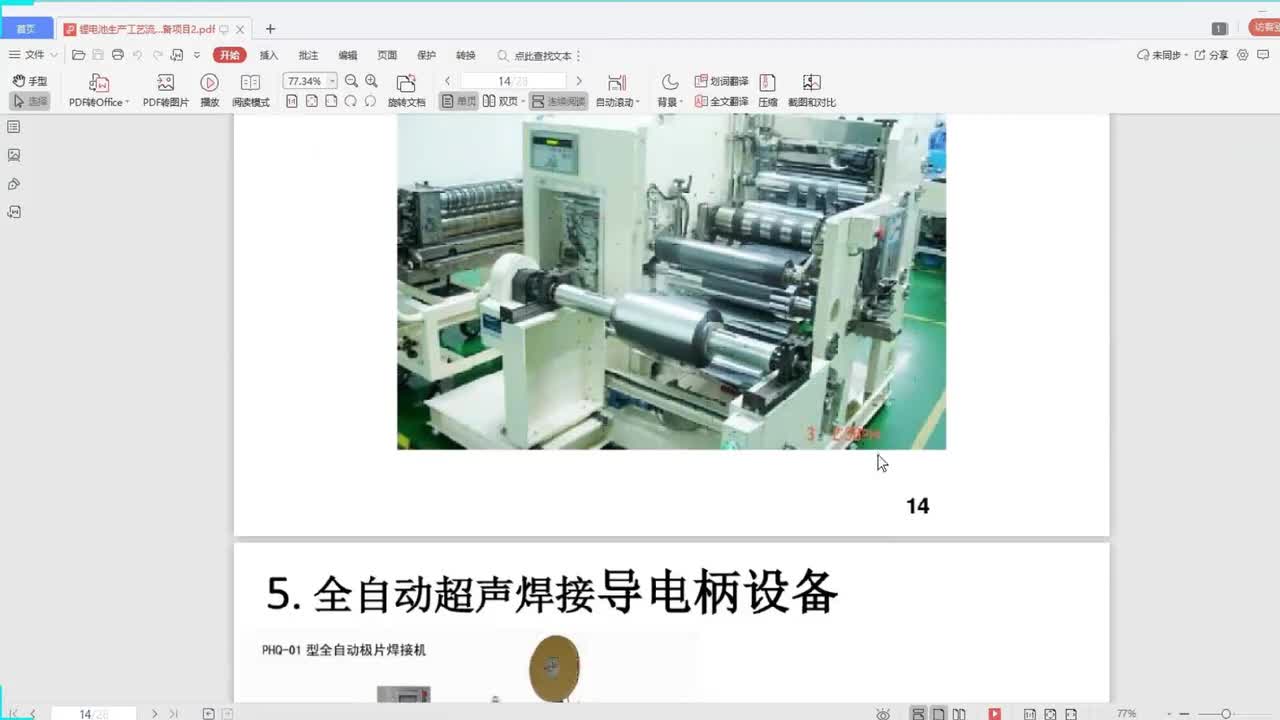
Task: Open the PDF转Office converter
Action: (98, 90)
